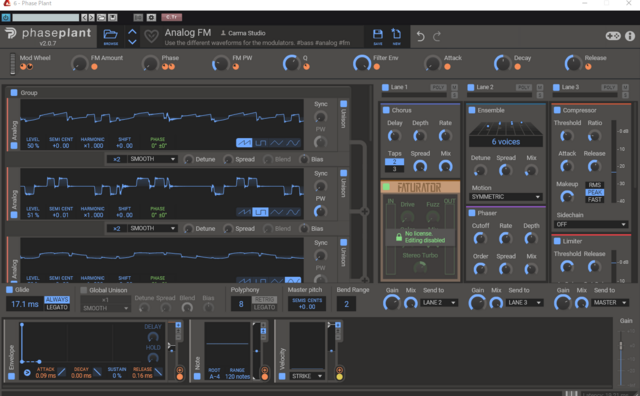
Task: Click the Bend Range value field
Action: (346, 304)
